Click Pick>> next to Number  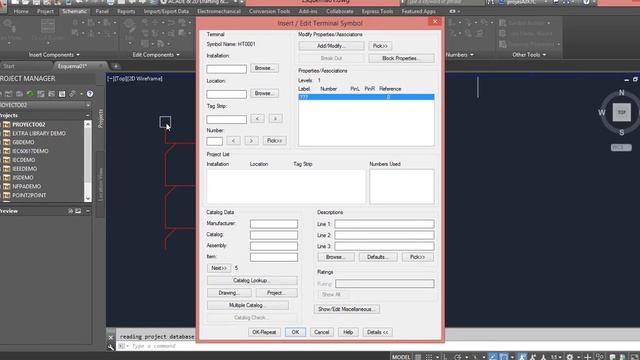[x=274, y=140]
